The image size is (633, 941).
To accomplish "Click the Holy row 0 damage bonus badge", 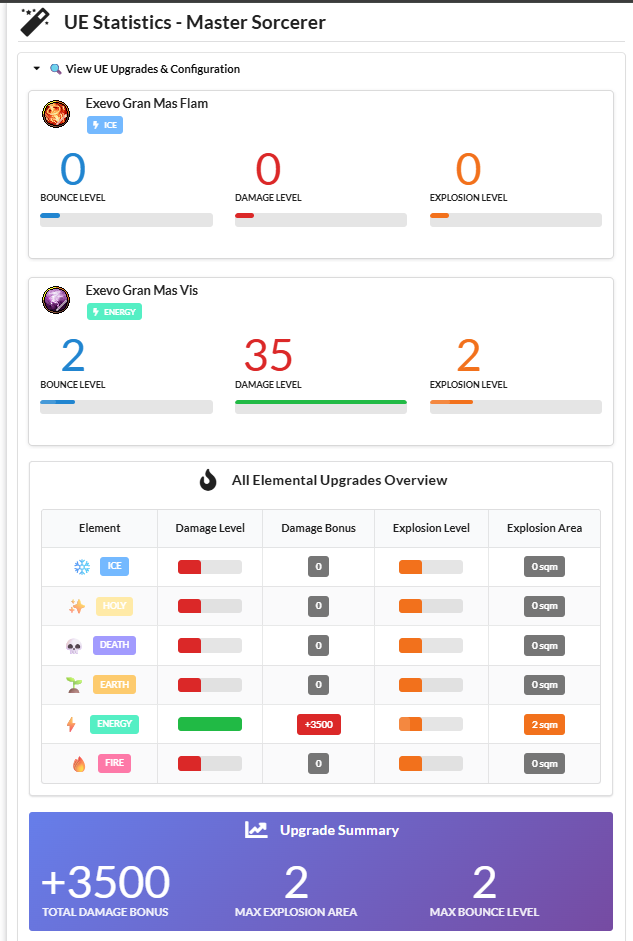I will tap(319, 606).
